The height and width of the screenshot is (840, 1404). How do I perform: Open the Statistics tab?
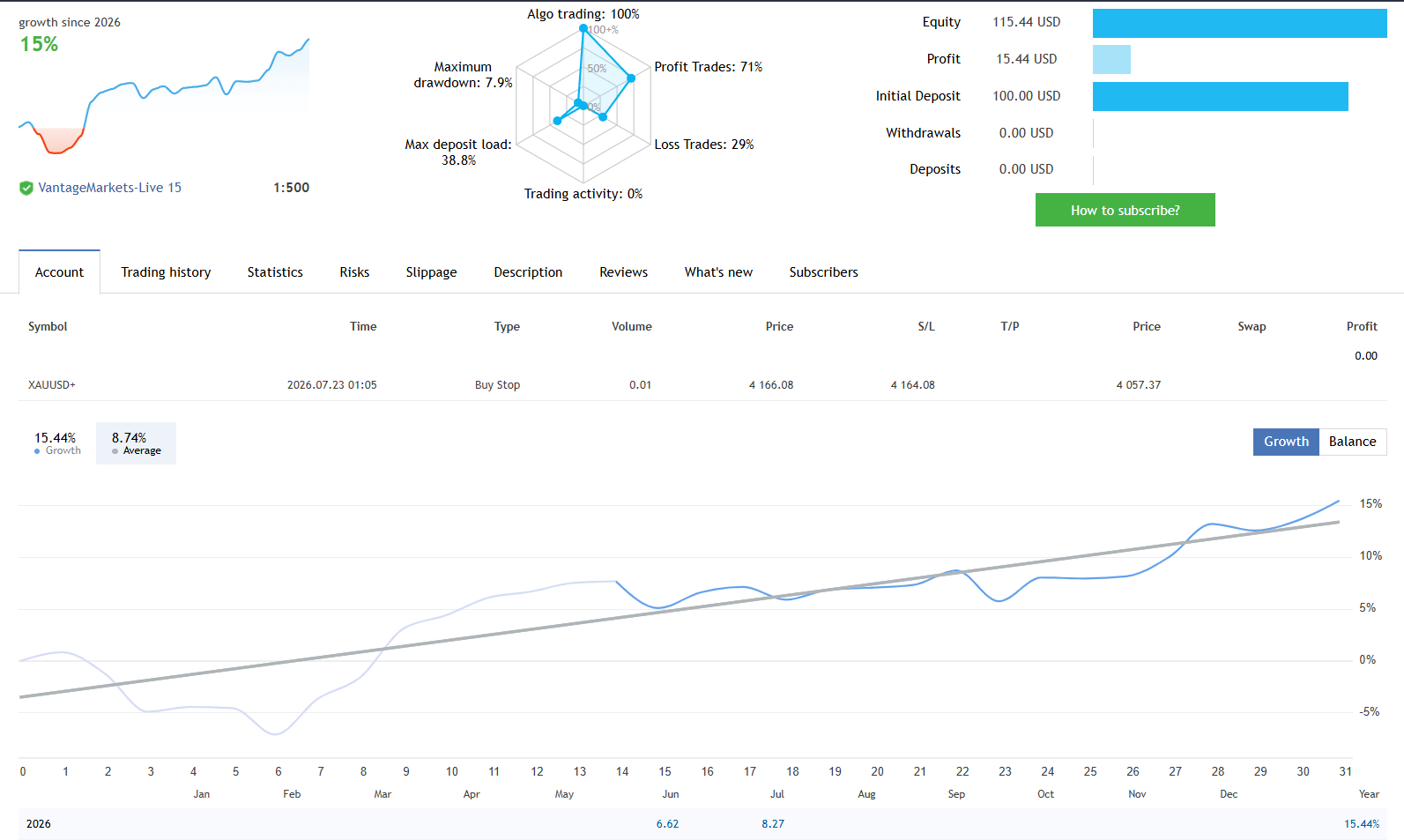(275, 272)
